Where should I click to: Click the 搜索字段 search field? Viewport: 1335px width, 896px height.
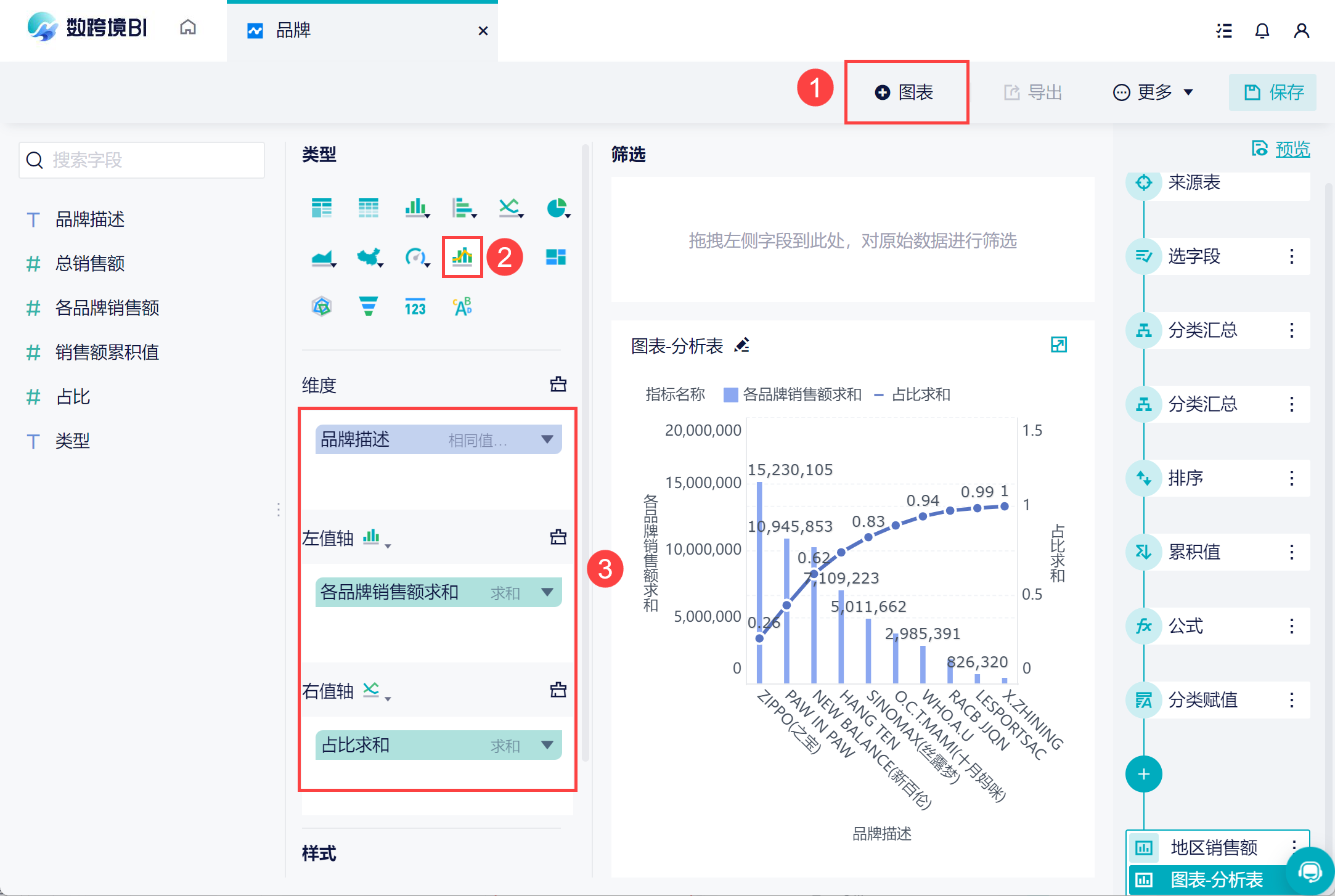tap(142, 160)
